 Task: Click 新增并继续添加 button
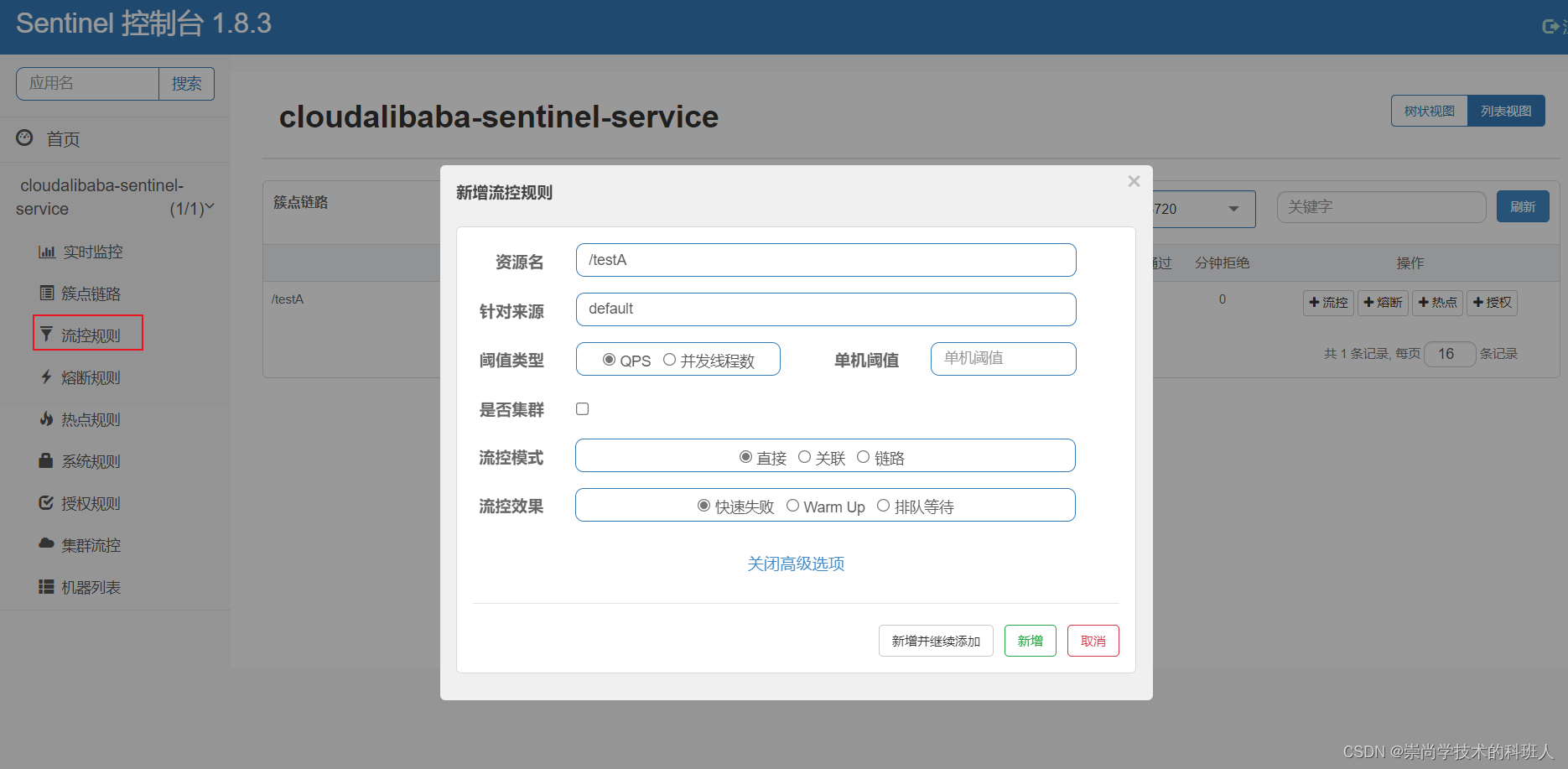[936, 641]
